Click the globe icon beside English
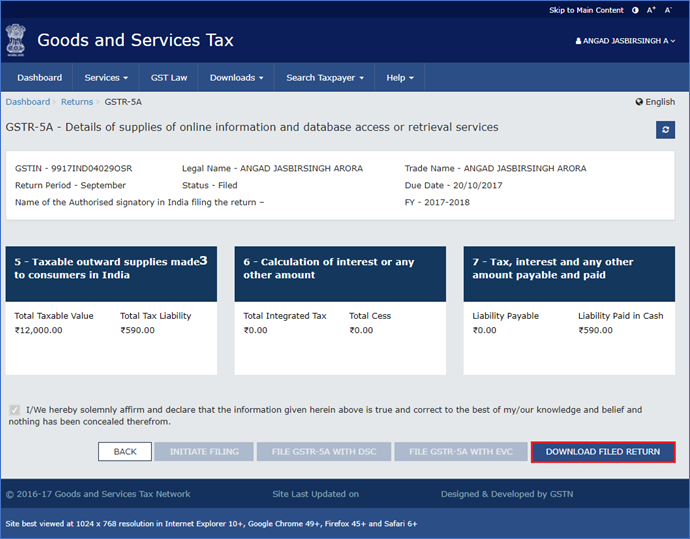Screen dimensions: 690x539 [639, 102]
